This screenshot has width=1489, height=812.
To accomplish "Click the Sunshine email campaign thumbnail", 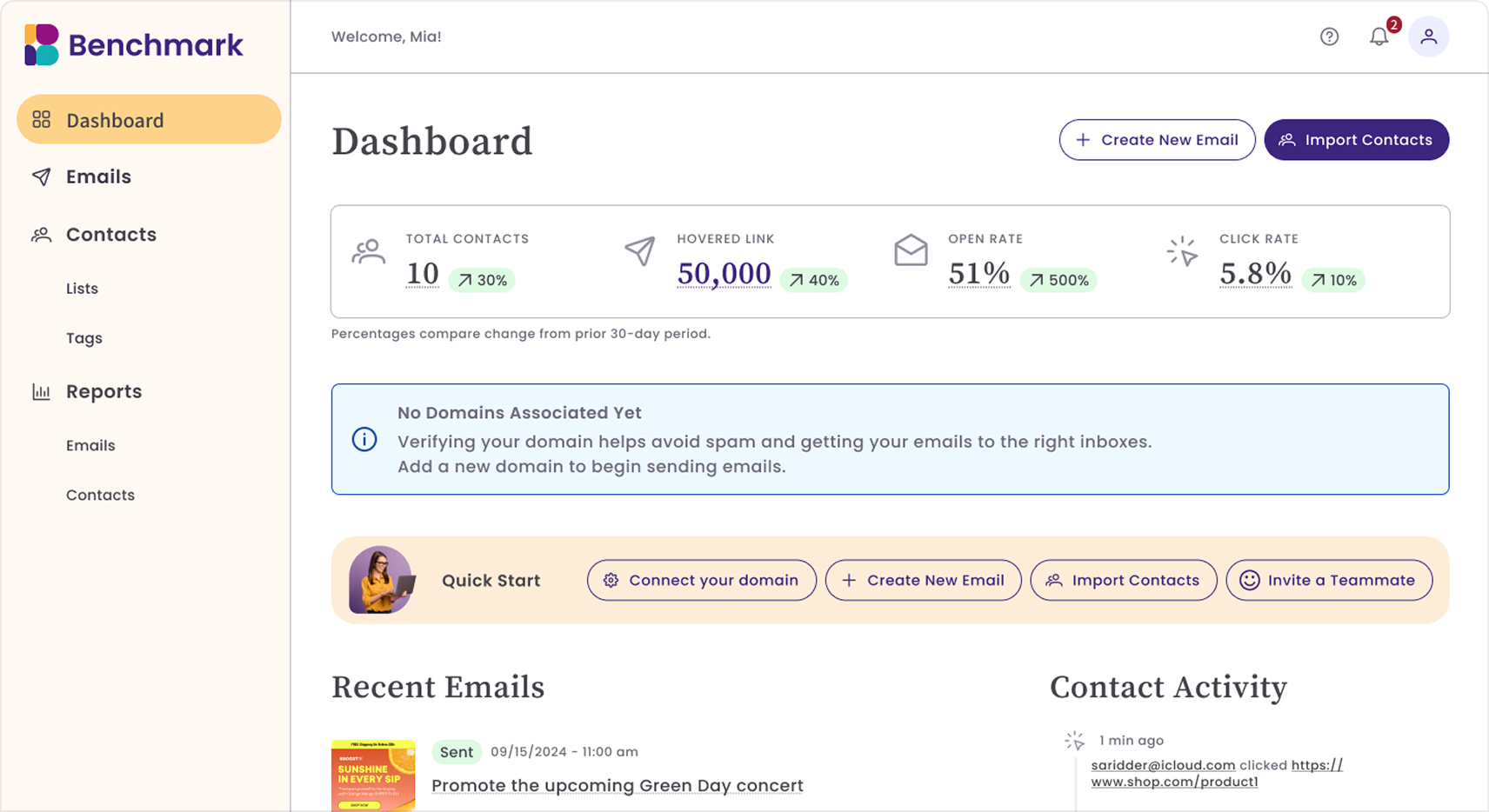I will pyautogui.click(x=373, y=775).
